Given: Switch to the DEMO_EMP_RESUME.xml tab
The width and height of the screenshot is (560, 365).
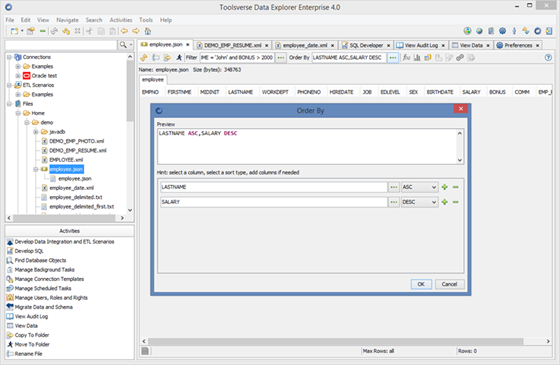Looking at the screenshot, I should (x=232, y=45).
